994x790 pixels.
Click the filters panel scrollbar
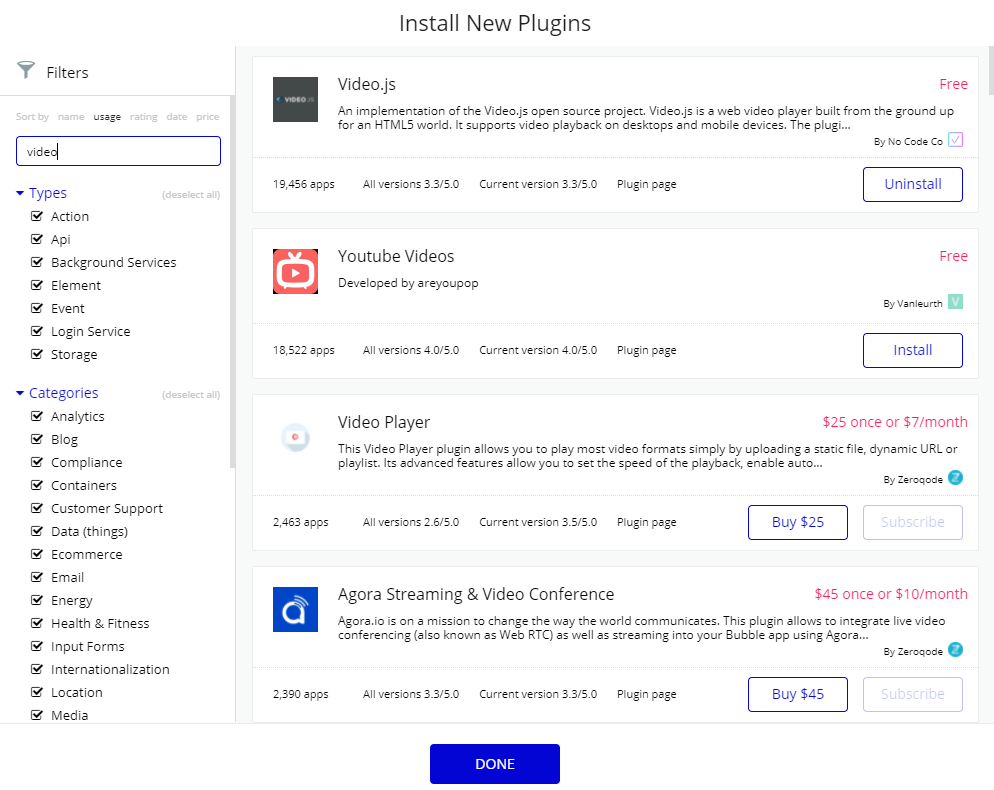(x=232, y=282)
